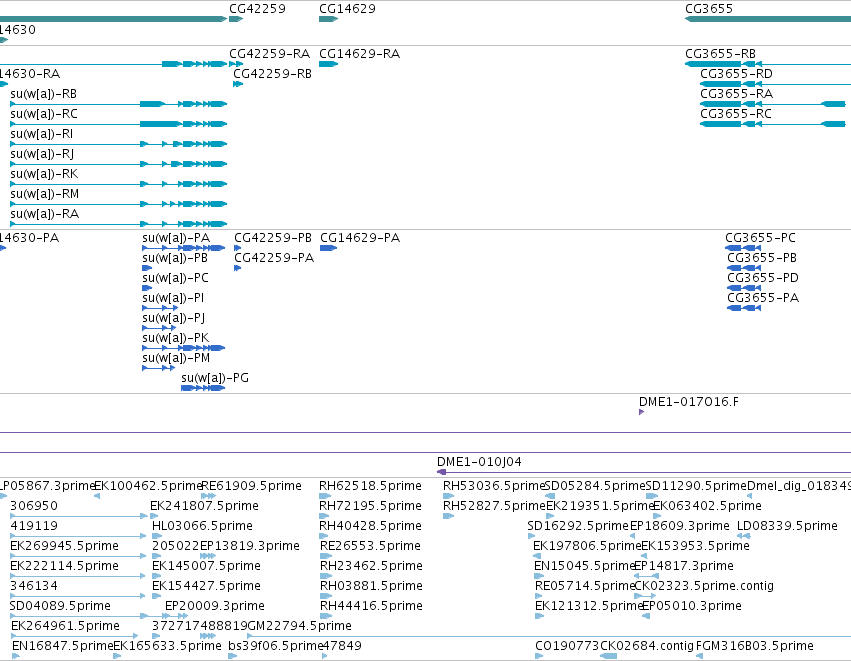Image resolution: width=851 pixels, height=661 pixels.
Task: Select EST RH23462.5prime
Action: click(x=371, y=566)
